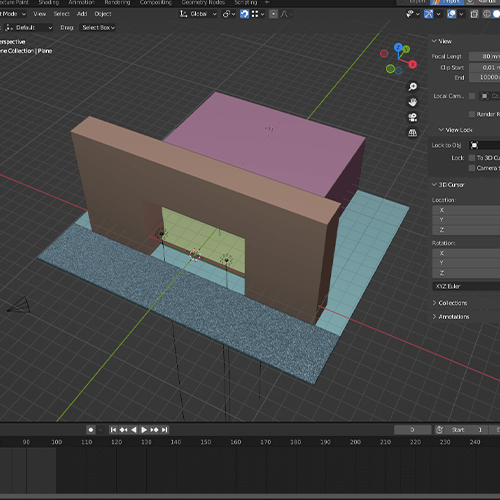Open the snapping options dropdown arrow
Image resolution: width=500 pixels, height=500 pixels.
(262, 14)
